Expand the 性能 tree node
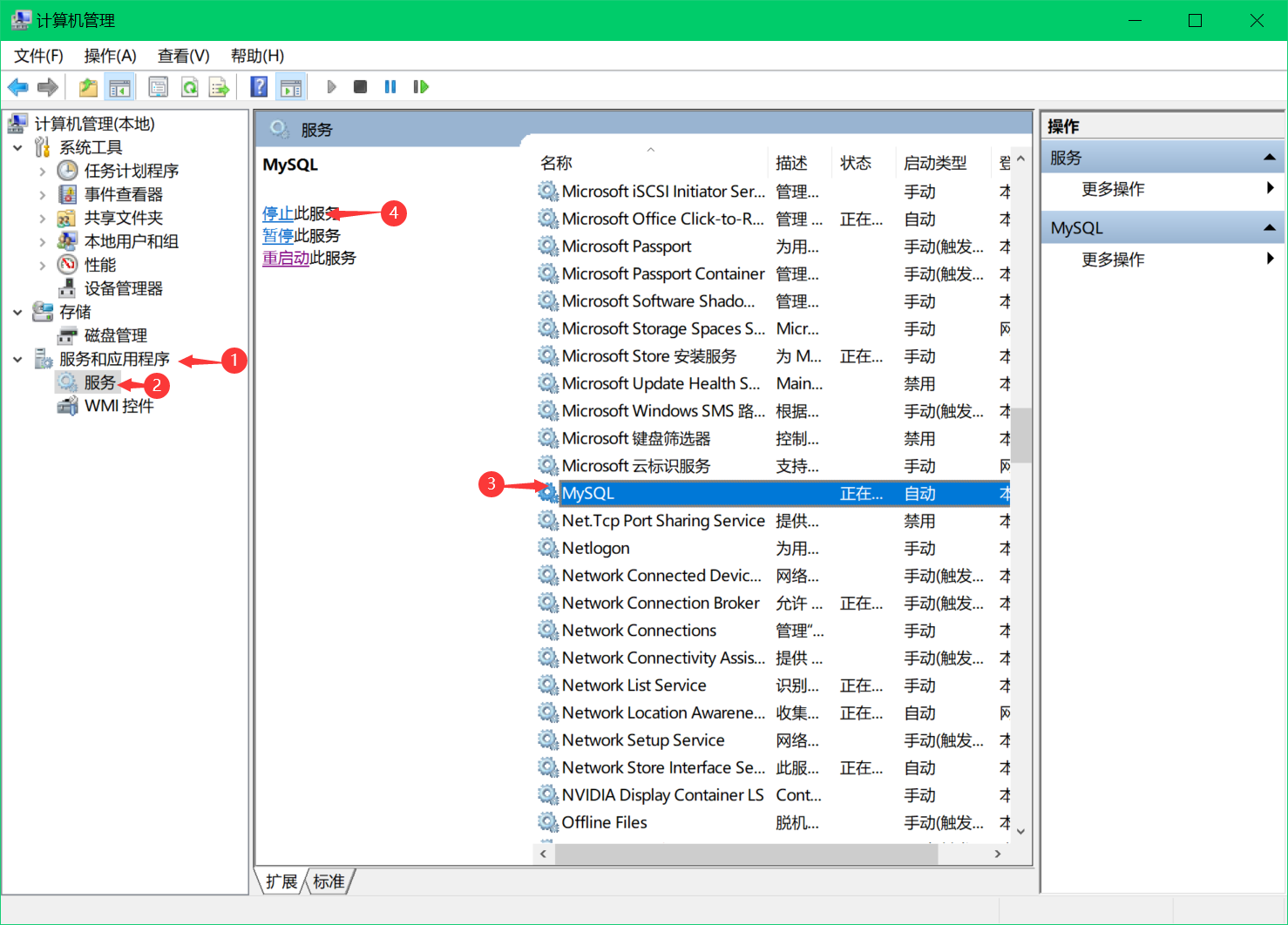 42,265
